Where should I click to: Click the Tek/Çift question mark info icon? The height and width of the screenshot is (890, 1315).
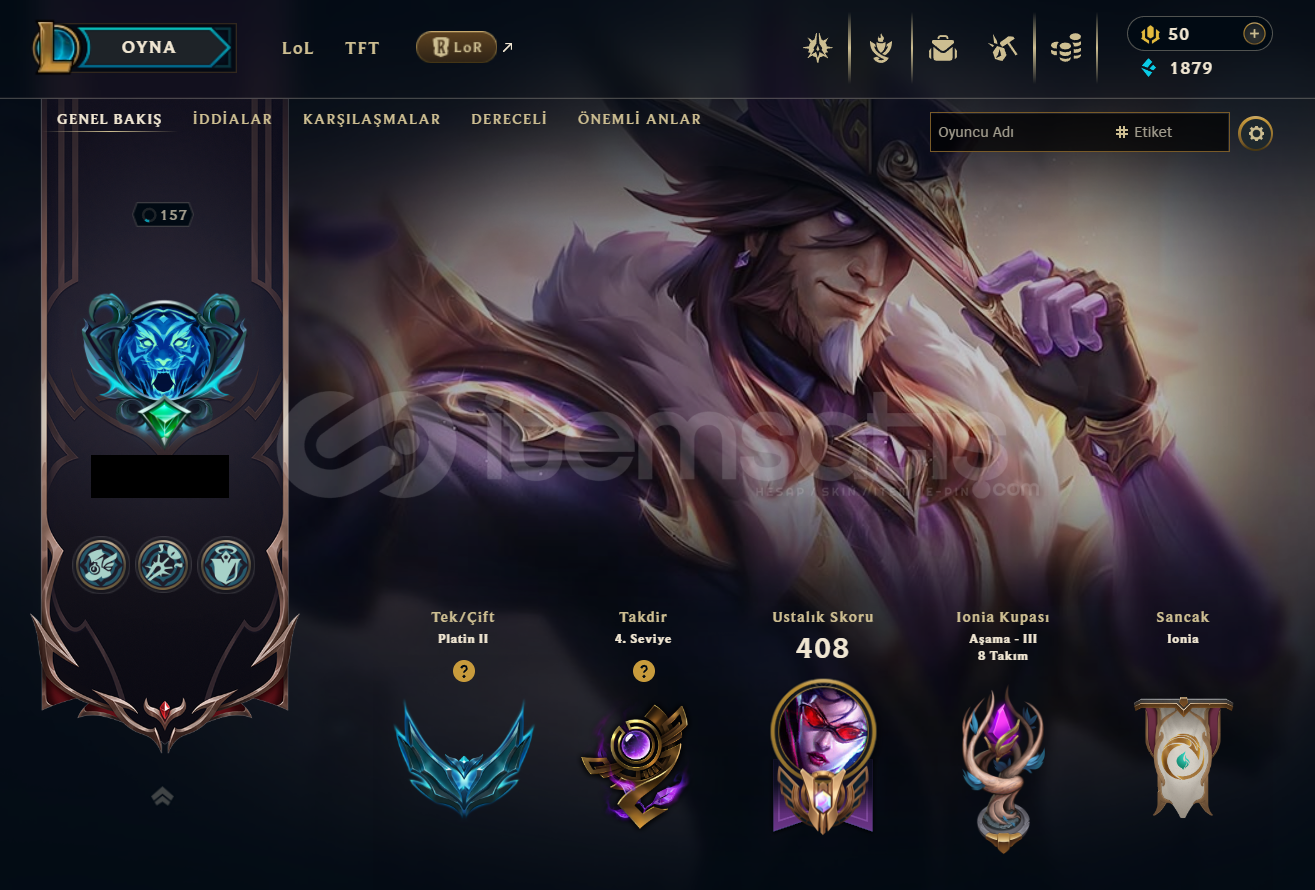463,671
